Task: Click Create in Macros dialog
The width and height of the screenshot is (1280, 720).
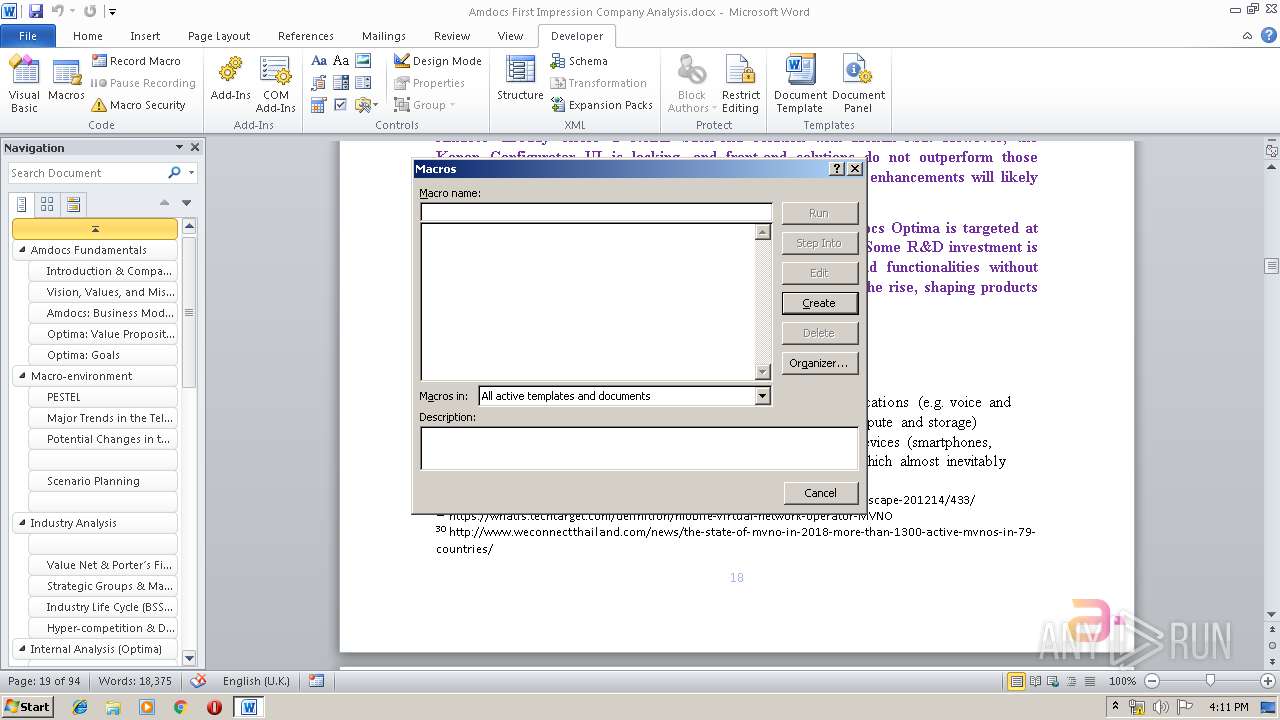Action: coord(819,303)
